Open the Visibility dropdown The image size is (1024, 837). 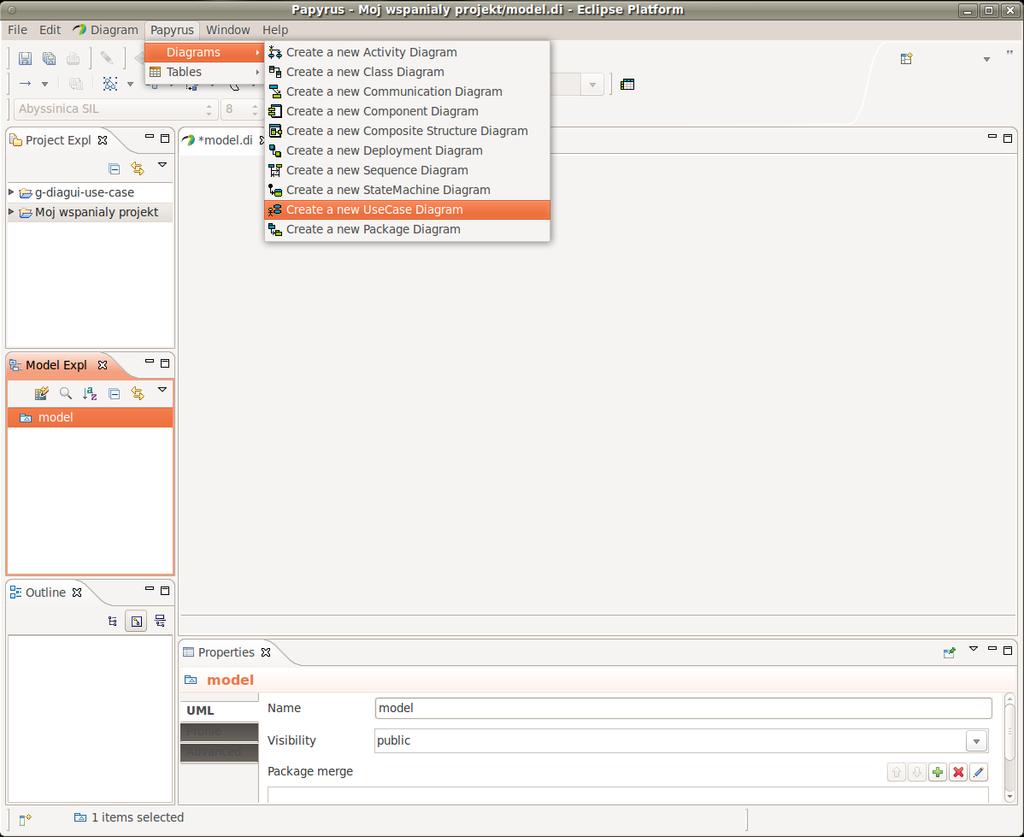[976, 741]
